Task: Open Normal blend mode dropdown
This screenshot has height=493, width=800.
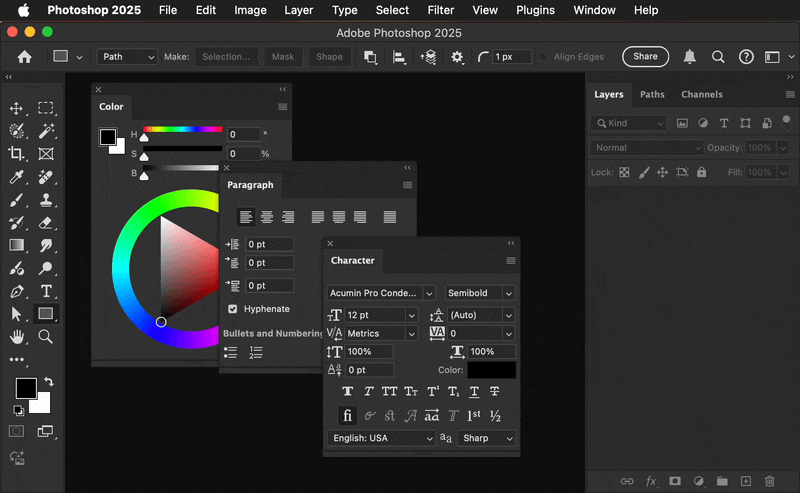Action: click(646, 148)
